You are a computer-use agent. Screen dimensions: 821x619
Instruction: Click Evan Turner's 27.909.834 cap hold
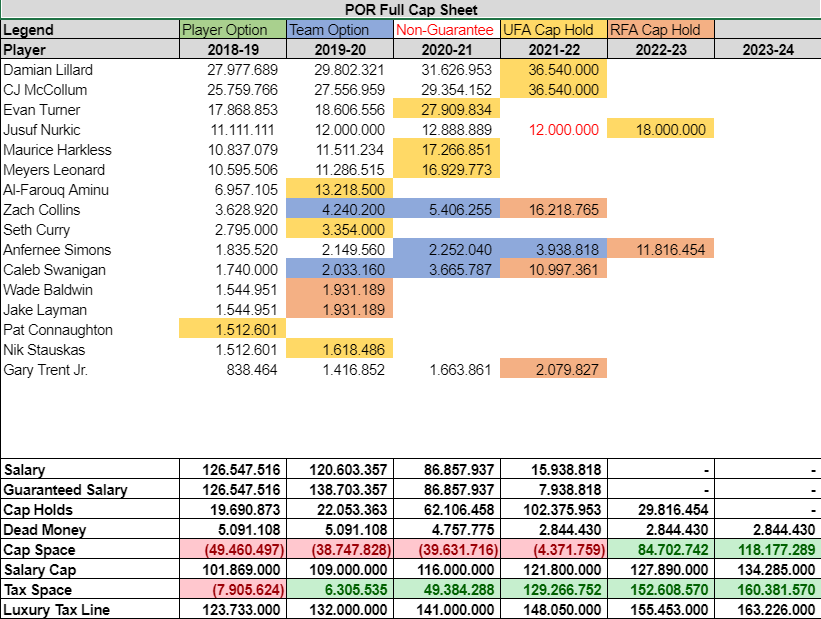(446, 110)
